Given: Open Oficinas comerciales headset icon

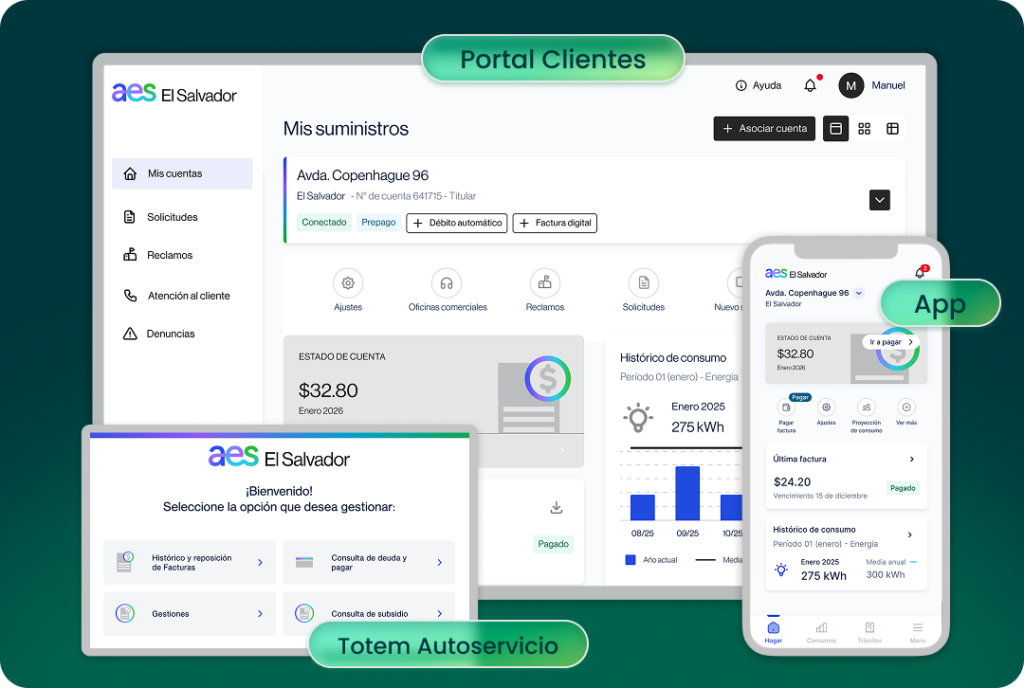Looking at the screenshot, I should 447,283.
